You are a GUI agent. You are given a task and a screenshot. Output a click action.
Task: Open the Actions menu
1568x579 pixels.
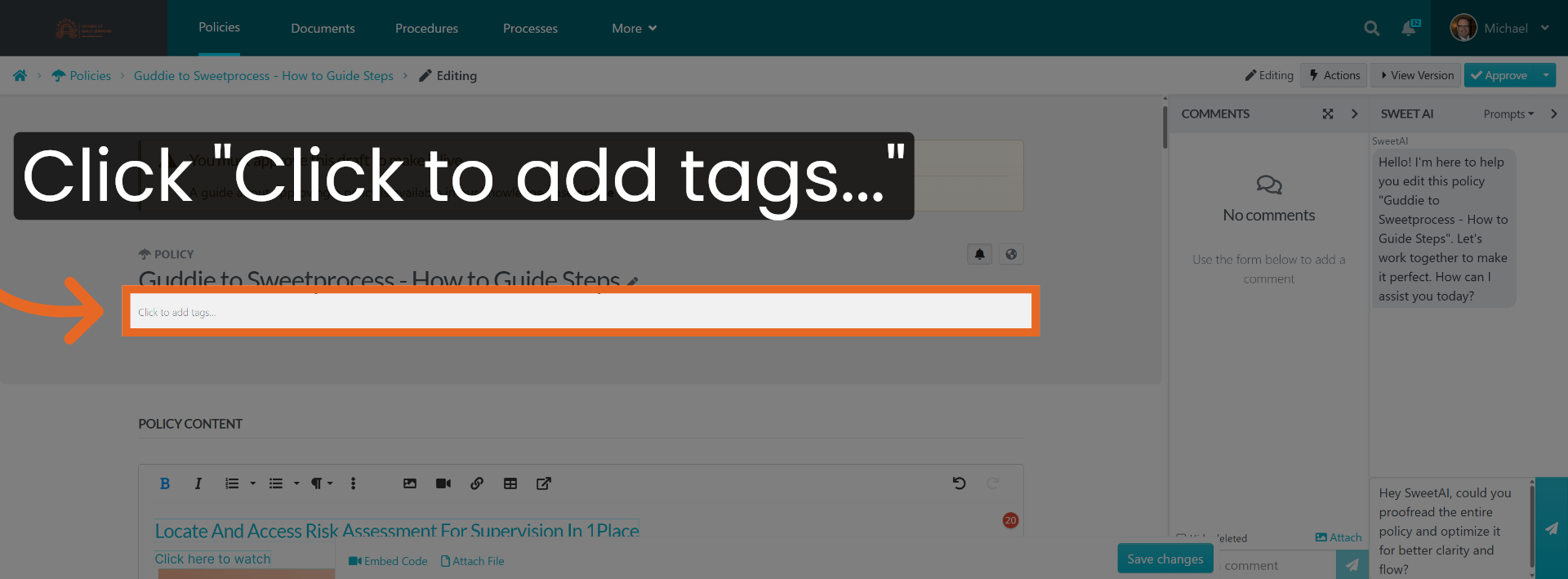[x=1334, y=75]
